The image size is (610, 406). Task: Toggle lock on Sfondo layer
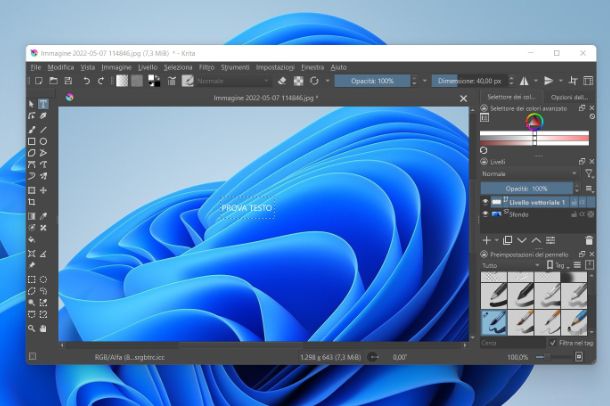574,214
